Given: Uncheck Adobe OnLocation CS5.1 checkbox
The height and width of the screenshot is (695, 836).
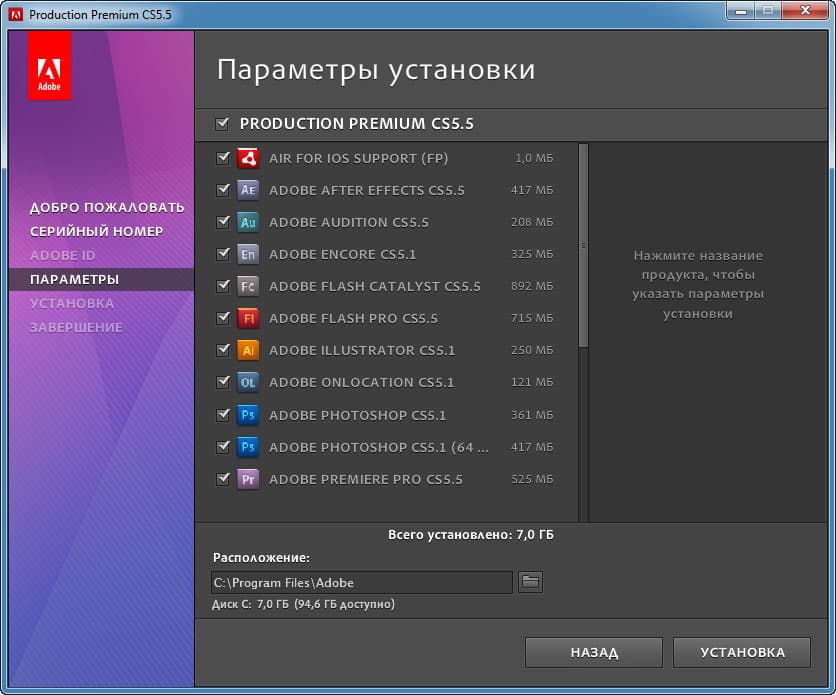Looking at the screenshot, I should (x=223, y=382).
